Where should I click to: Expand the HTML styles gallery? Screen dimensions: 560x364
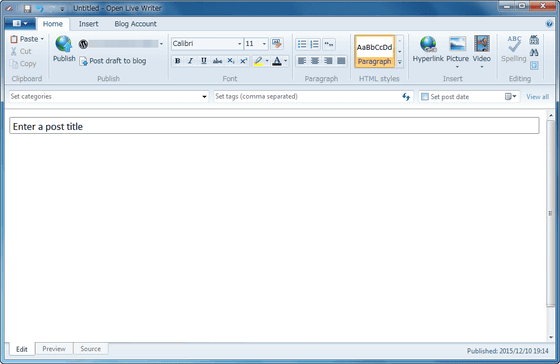400,62
